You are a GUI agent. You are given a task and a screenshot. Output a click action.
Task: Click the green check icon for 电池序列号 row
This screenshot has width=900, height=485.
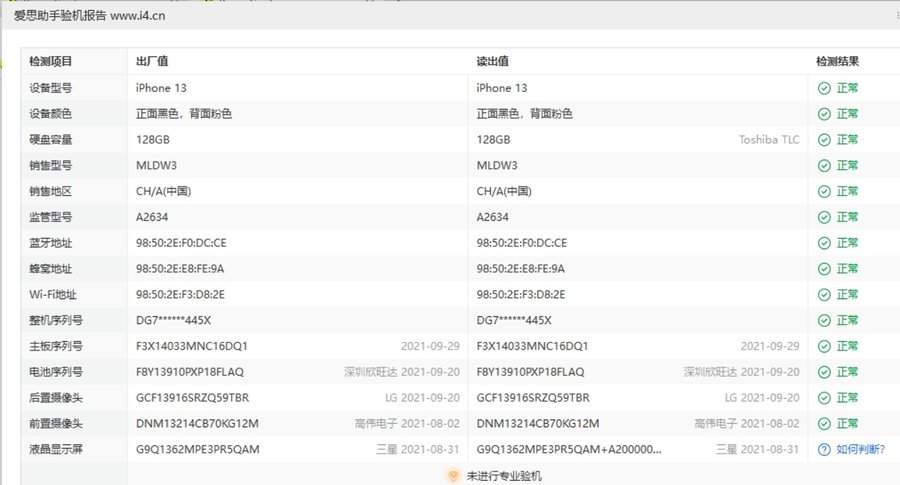click(x=824, y=372)
